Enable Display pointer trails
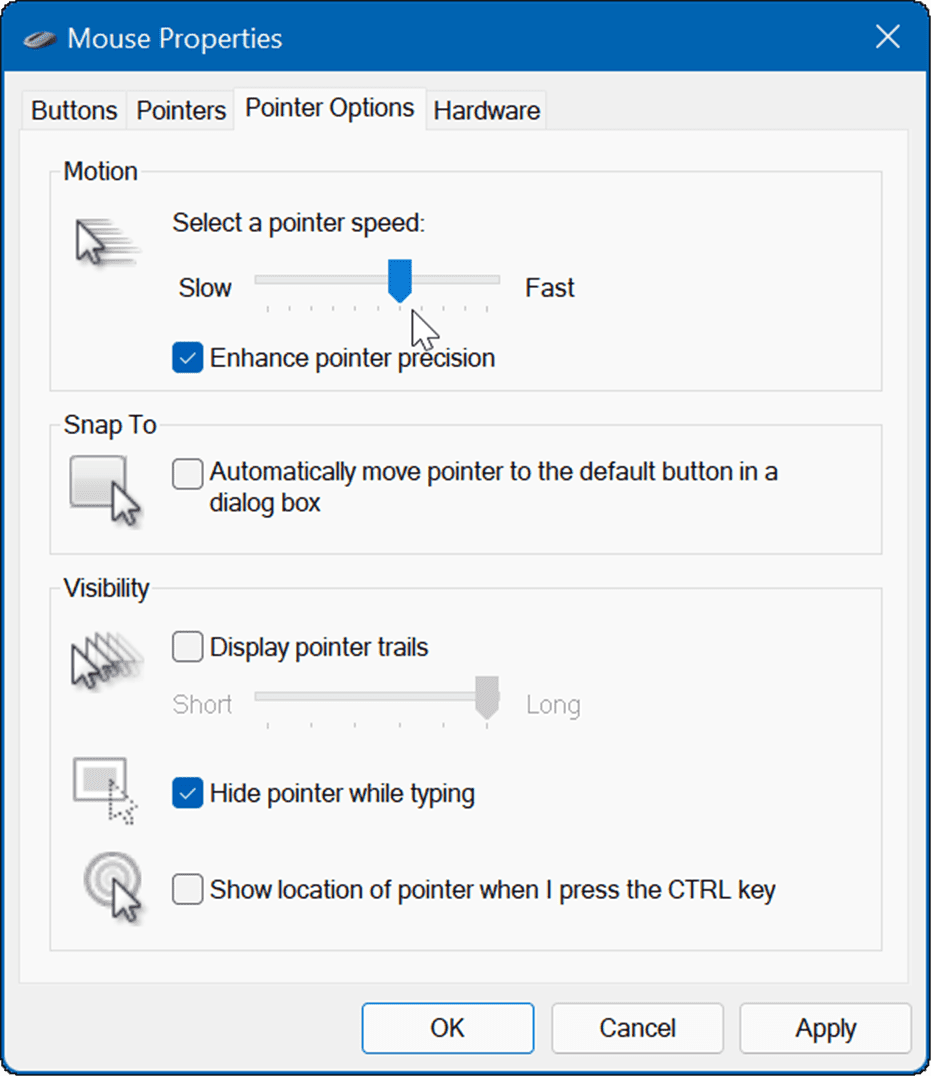The image size is (931, 1076). click(x=187, y=647)
